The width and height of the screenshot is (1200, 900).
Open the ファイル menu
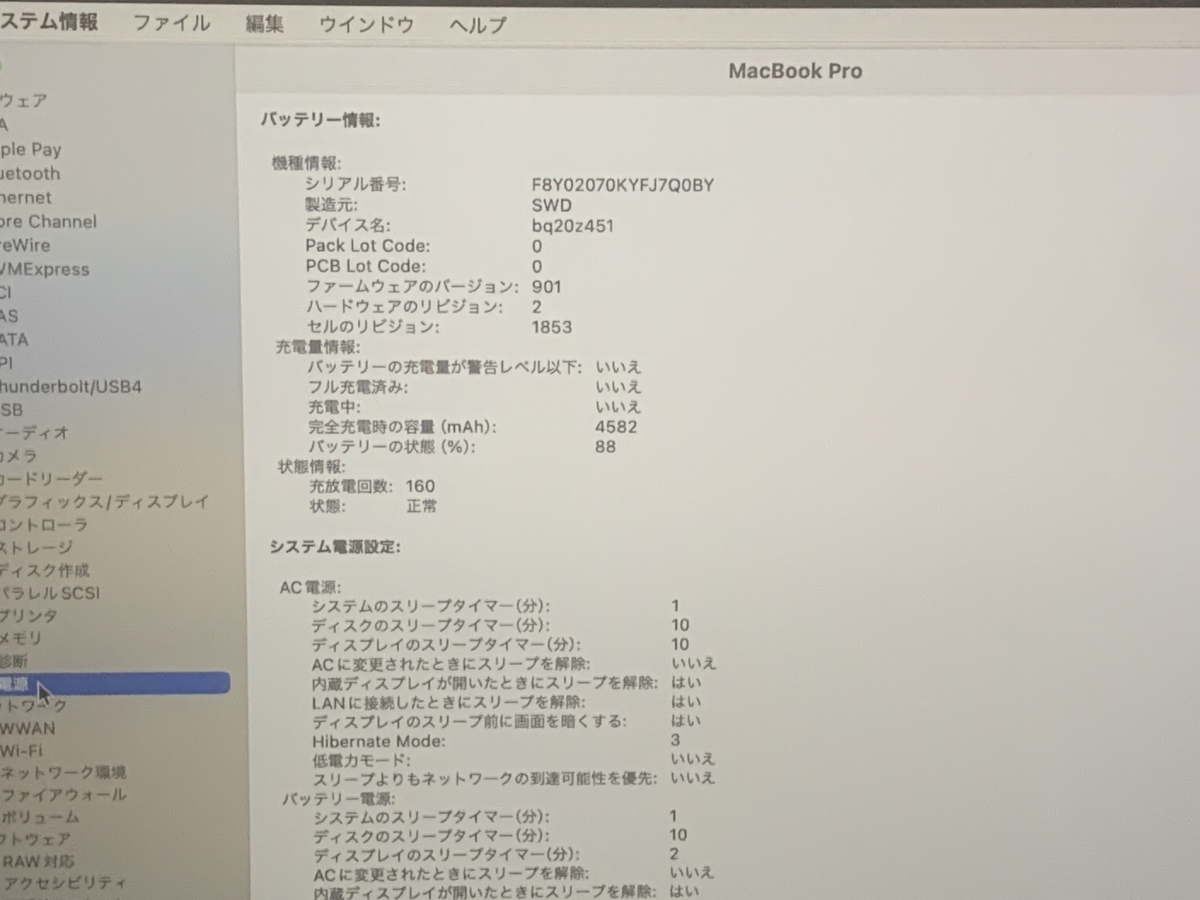click(x=172, y=22)
